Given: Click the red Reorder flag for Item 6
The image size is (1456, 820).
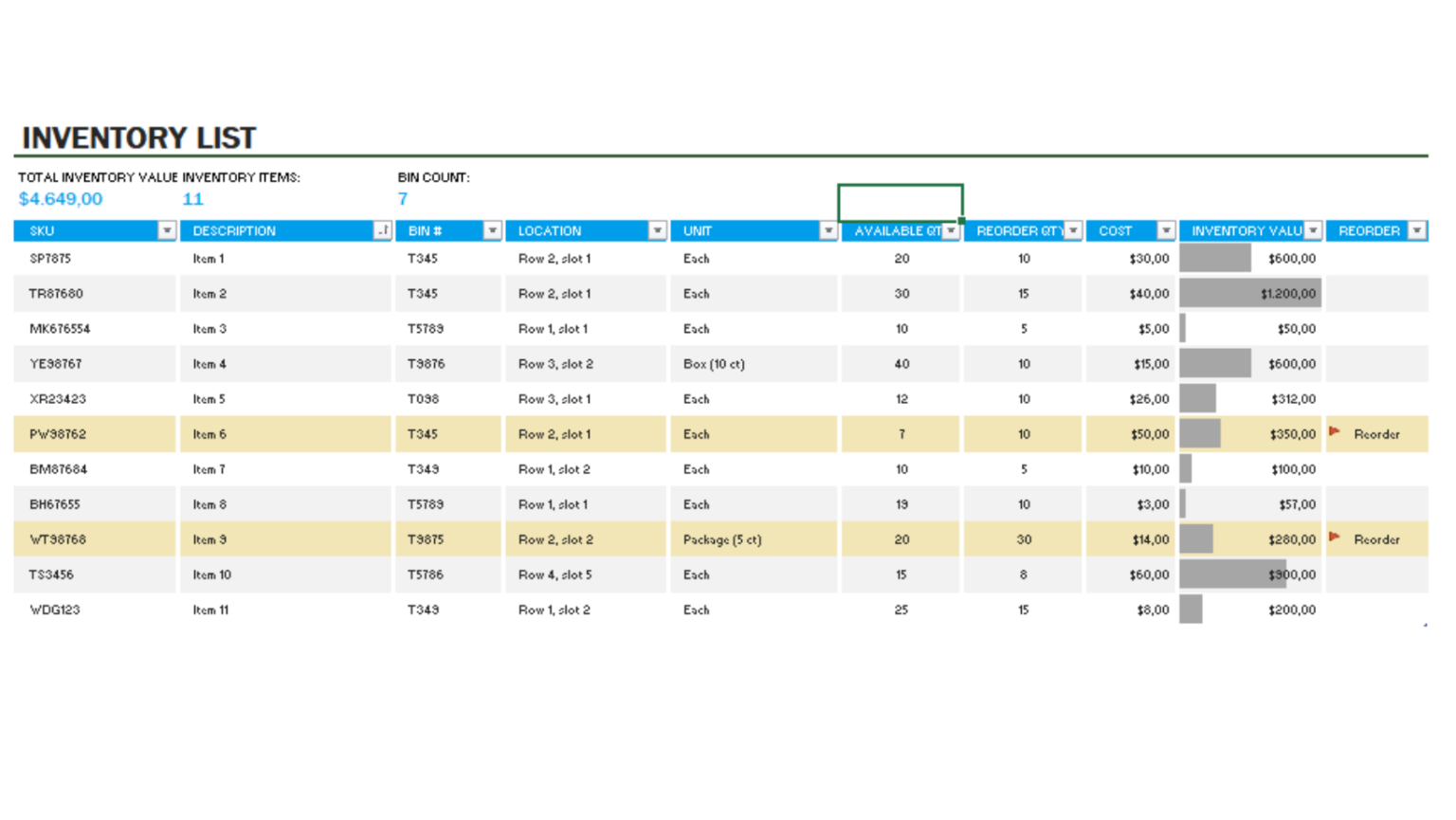Looking at the screenshot, I should (1337, 434).
